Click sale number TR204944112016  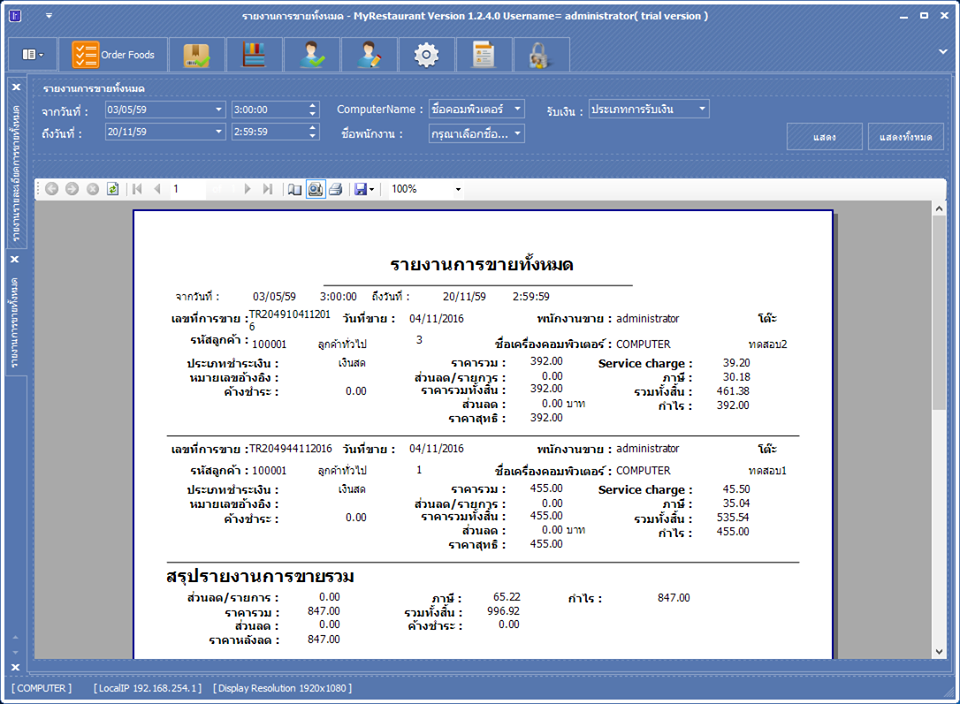tap(291, 449)
